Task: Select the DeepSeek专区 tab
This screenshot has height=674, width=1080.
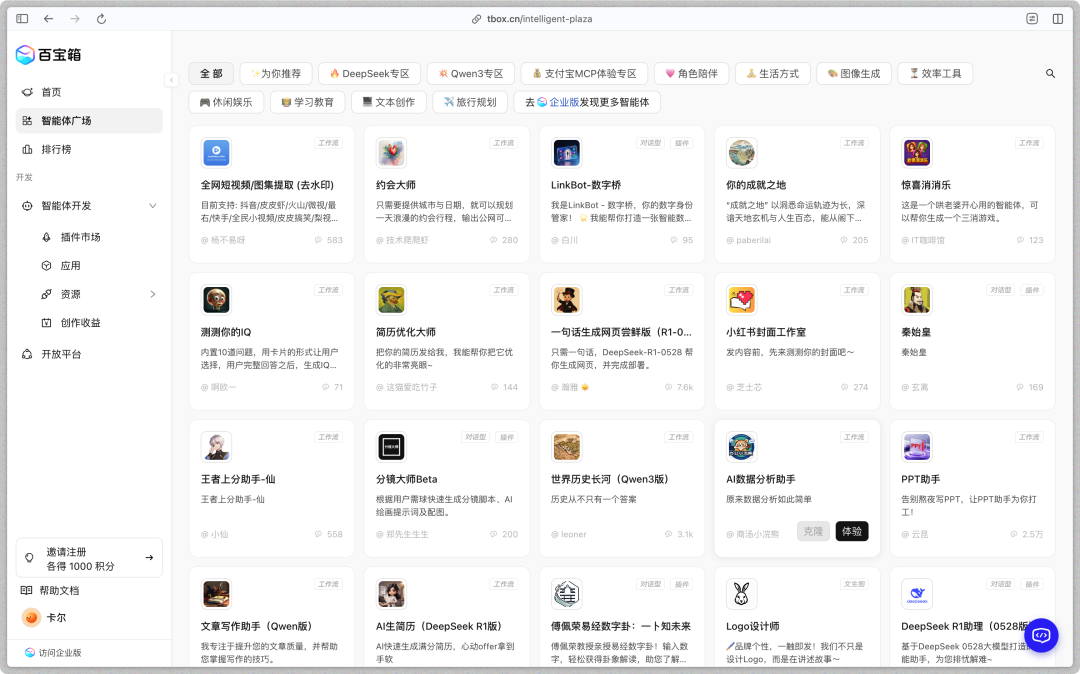Action: (x=369, y=74)
